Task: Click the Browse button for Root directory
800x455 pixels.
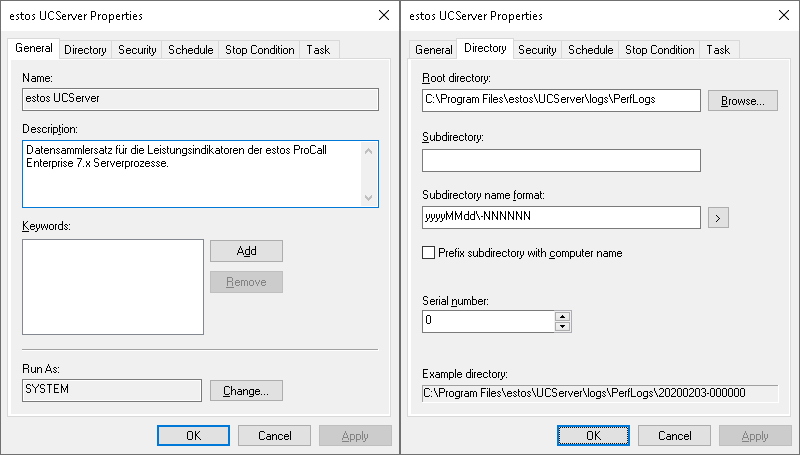Action: click(x=743, y=100)
